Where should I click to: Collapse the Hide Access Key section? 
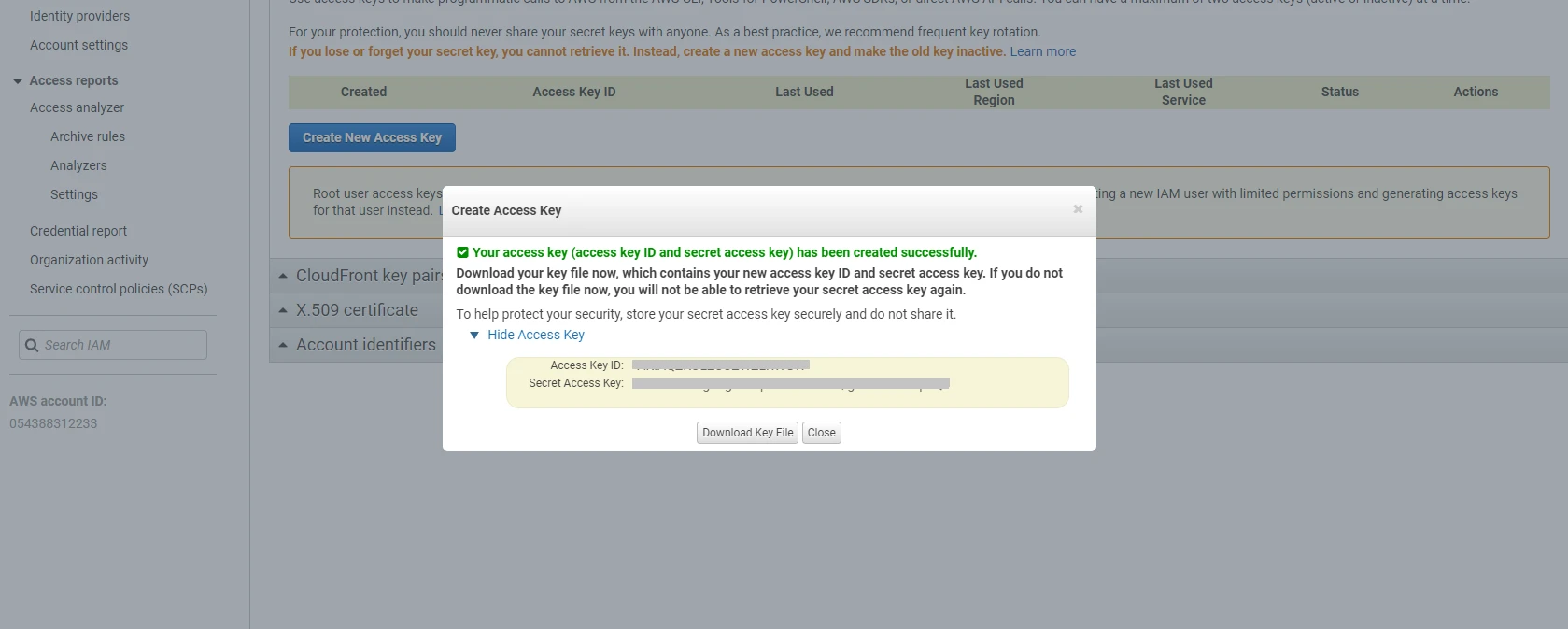(x=535, y=335)
